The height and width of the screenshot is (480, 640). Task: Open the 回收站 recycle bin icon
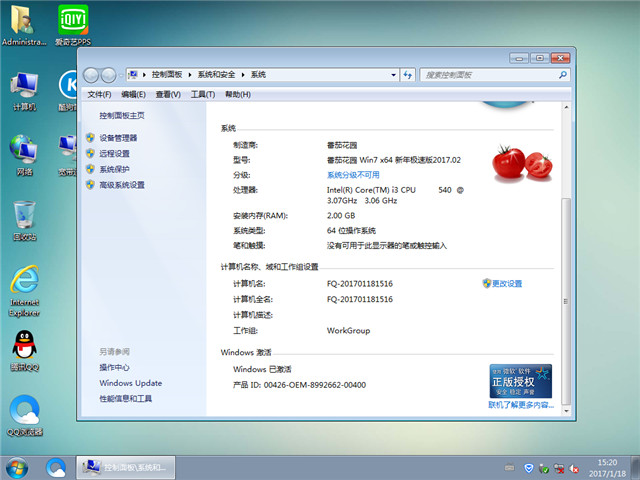[24, 220]
